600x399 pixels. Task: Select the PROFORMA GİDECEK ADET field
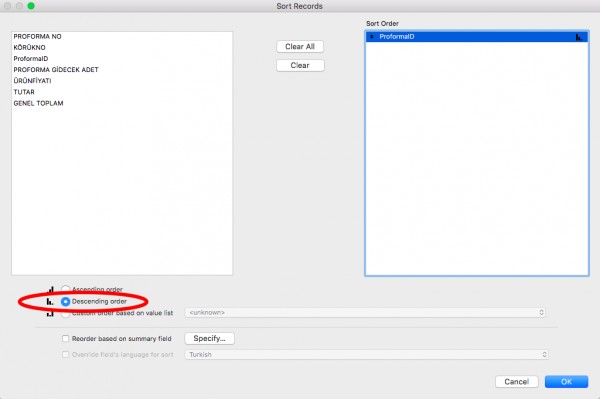[x=56, y=70]
